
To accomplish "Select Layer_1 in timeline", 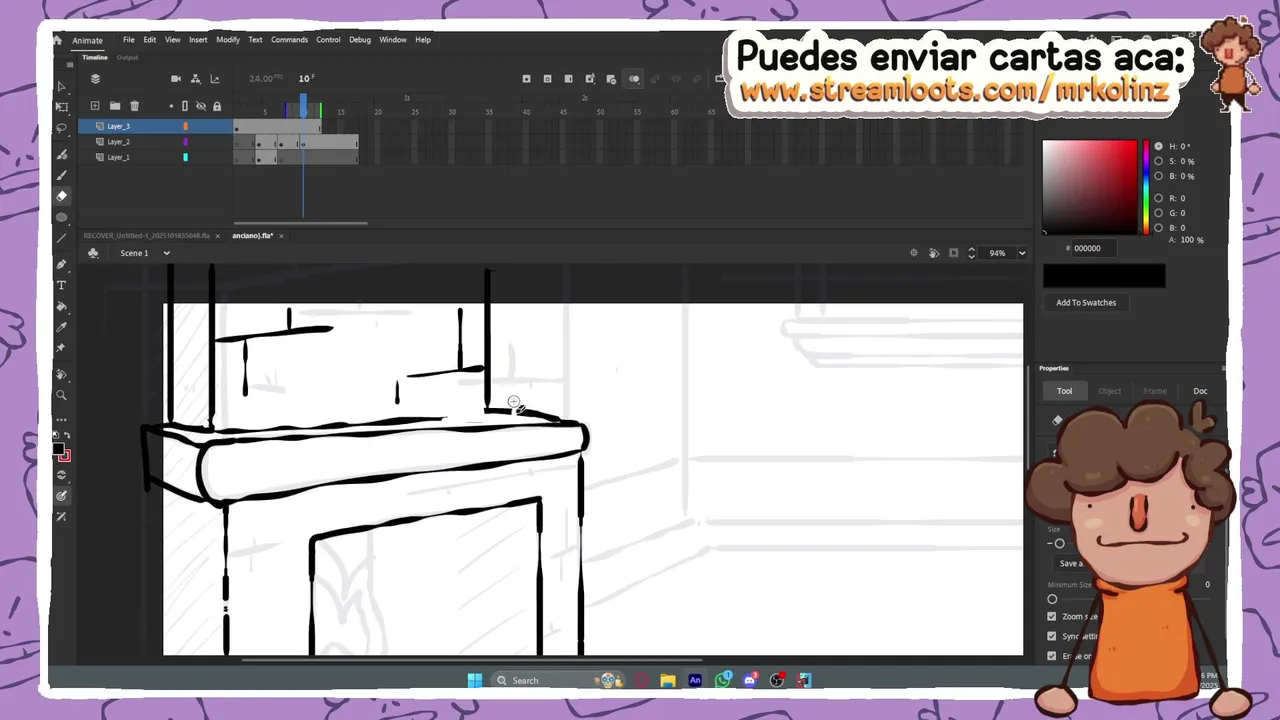I will coord(118,157).
